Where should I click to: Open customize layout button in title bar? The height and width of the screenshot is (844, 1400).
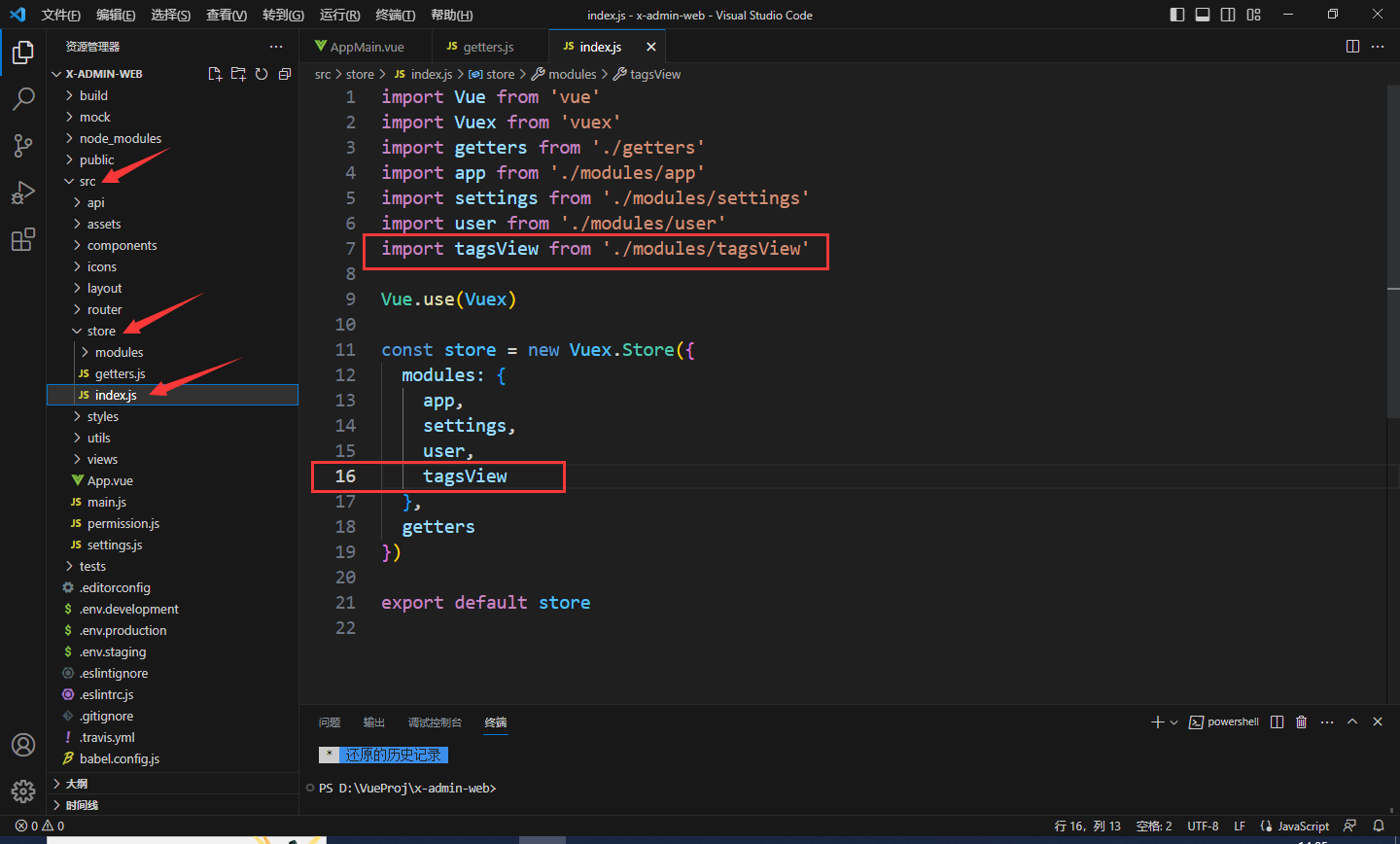point(1253,15)
